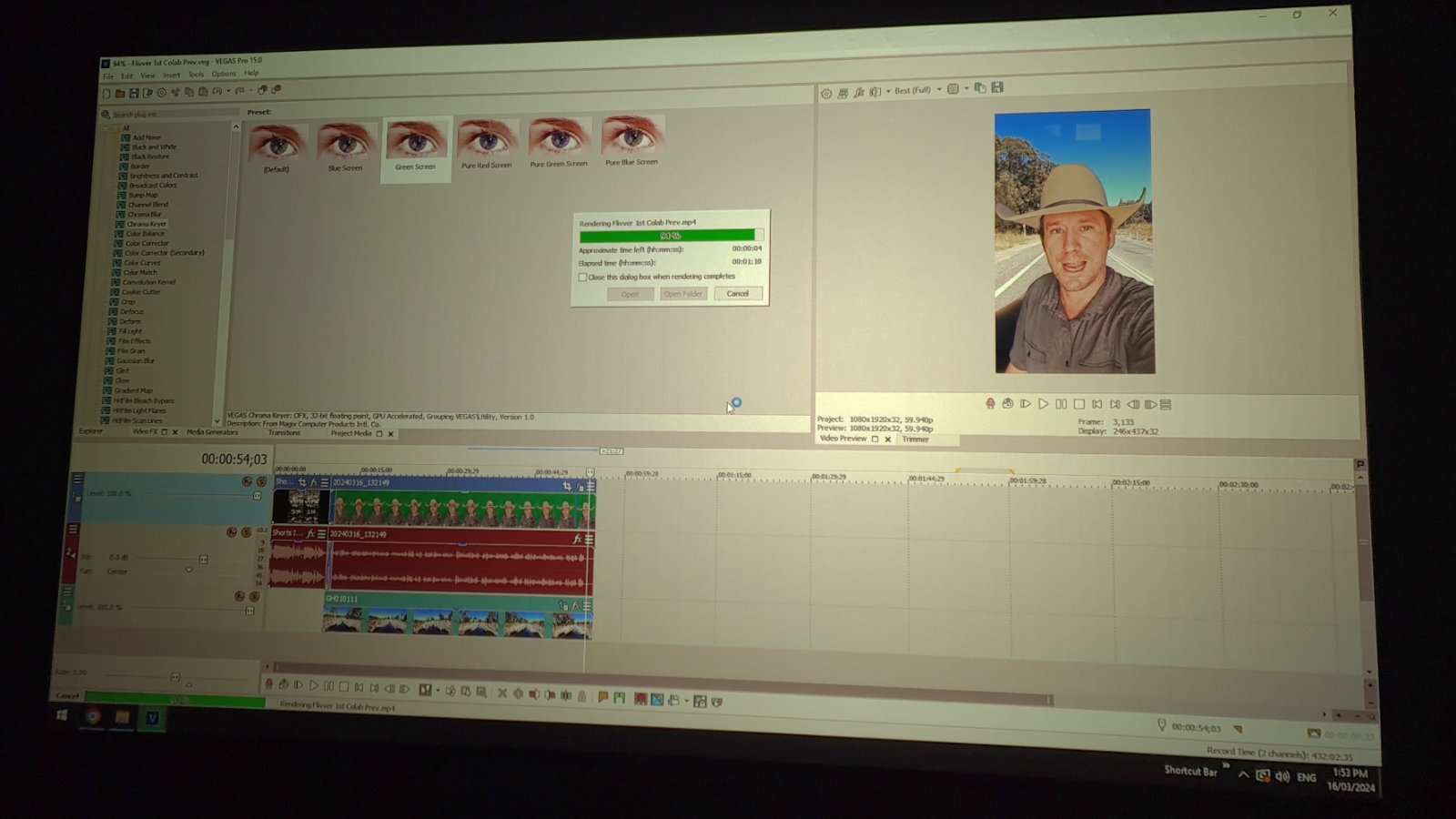Cancel the render in the dialog

[x=737, y=294]
